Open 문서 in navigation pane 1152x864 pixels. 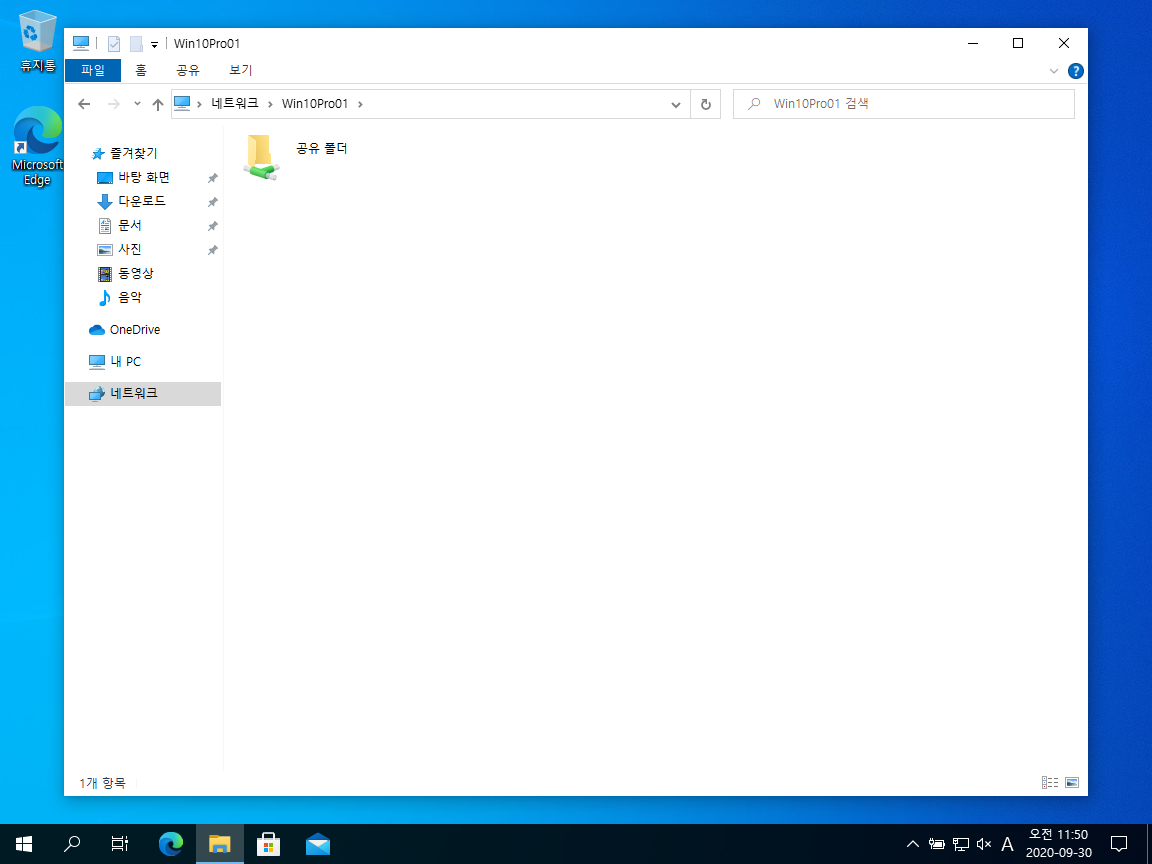[130, 225]
